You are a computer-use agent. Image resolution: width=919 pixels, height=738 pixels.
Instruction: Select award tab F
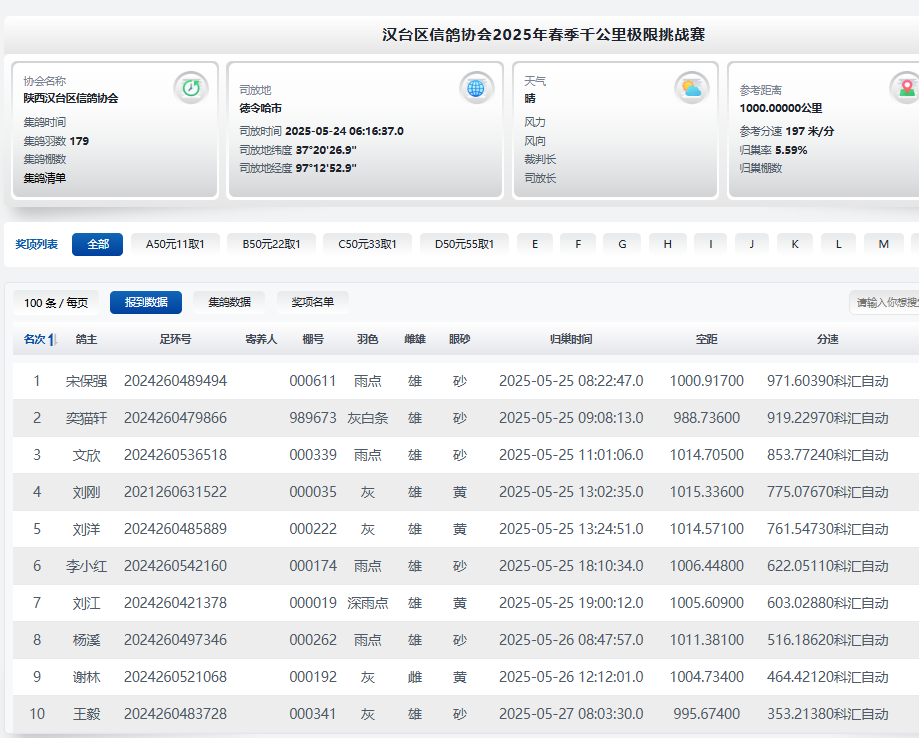point(578,244)
